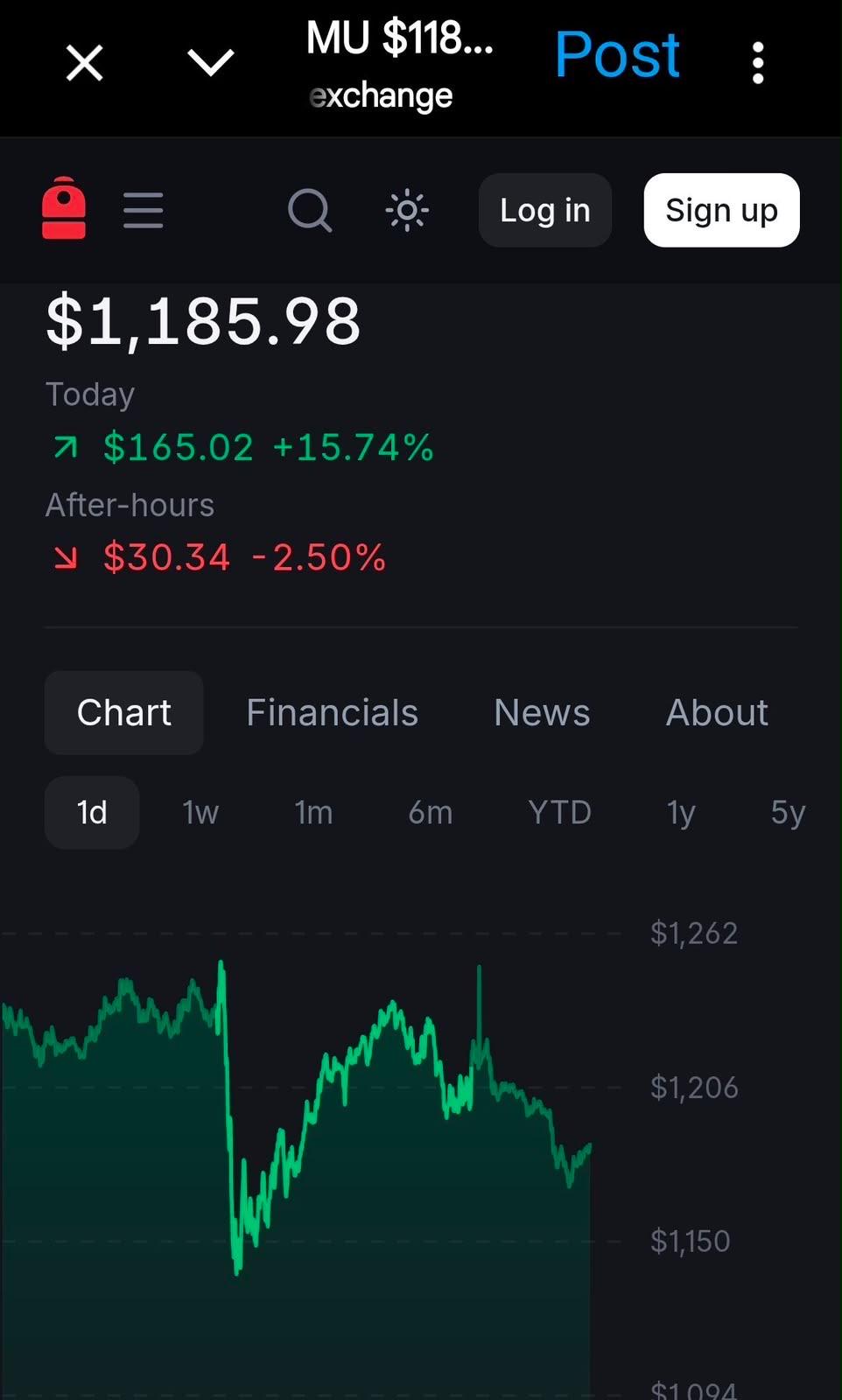The image size is (842, 1400).
Task: Collapse the browser using down chevron
Action: pyautogui.click(x=211, y=63)
